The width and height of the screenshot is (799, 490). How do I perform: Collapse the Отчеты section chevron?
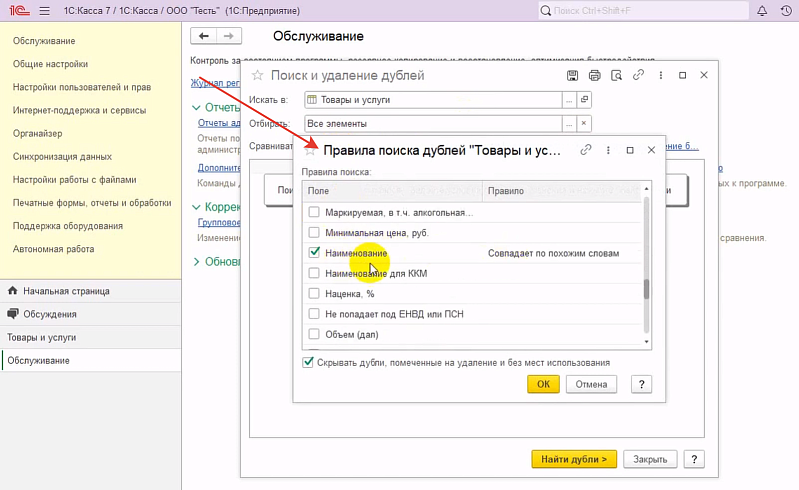click(x=196, y=107)
